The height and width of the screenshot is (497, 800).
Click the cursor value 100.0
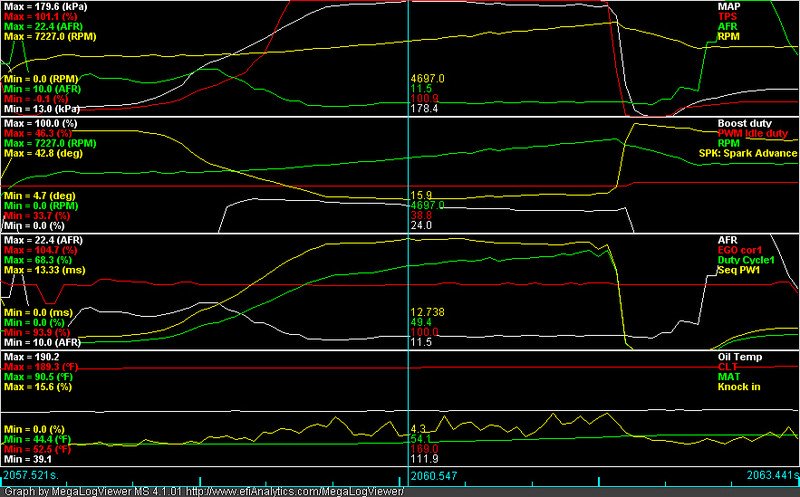pos(424,333)
